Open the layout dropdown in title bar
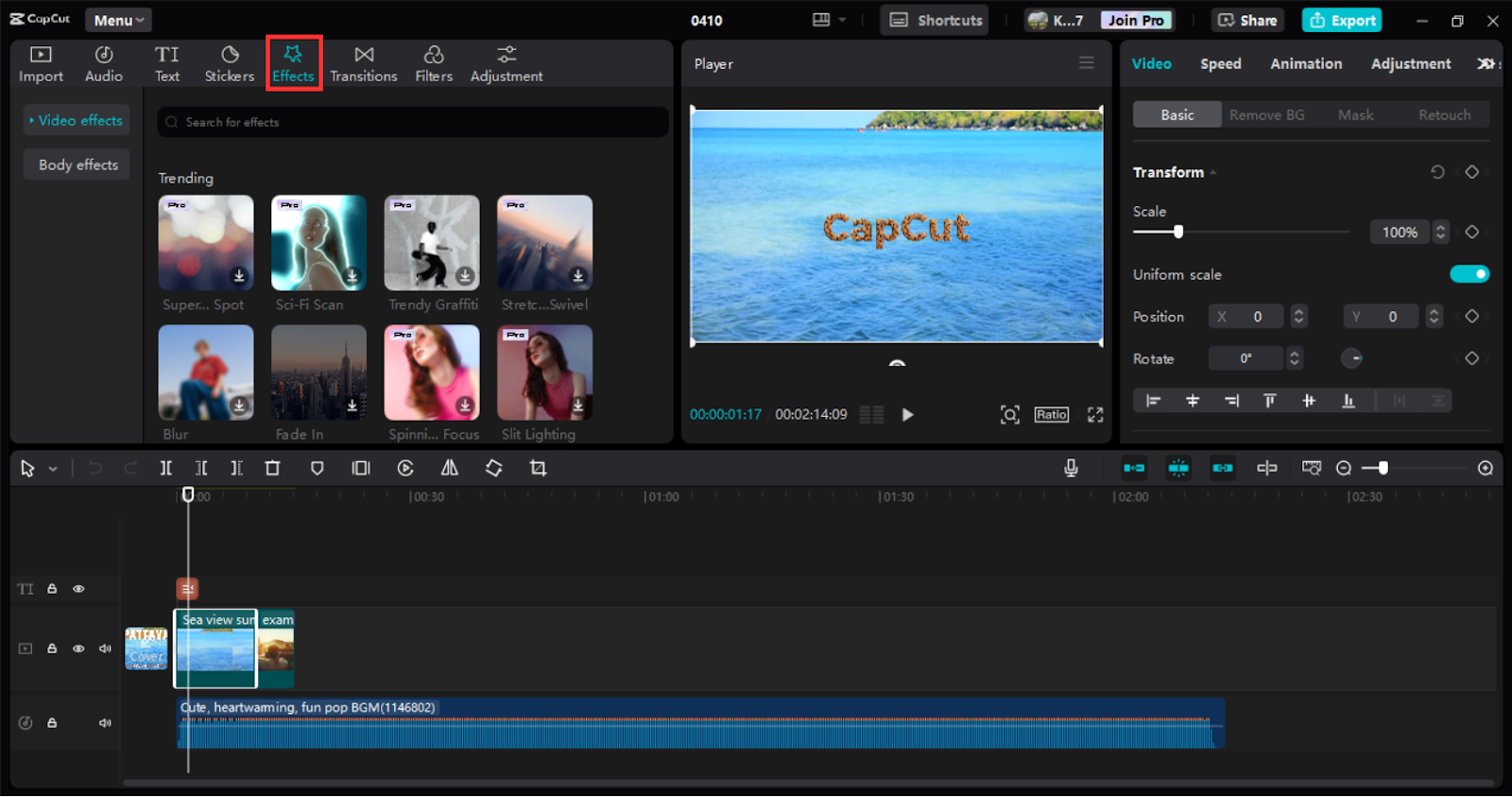This screenshot has width=1512, height=797. [x=829, y=20]
